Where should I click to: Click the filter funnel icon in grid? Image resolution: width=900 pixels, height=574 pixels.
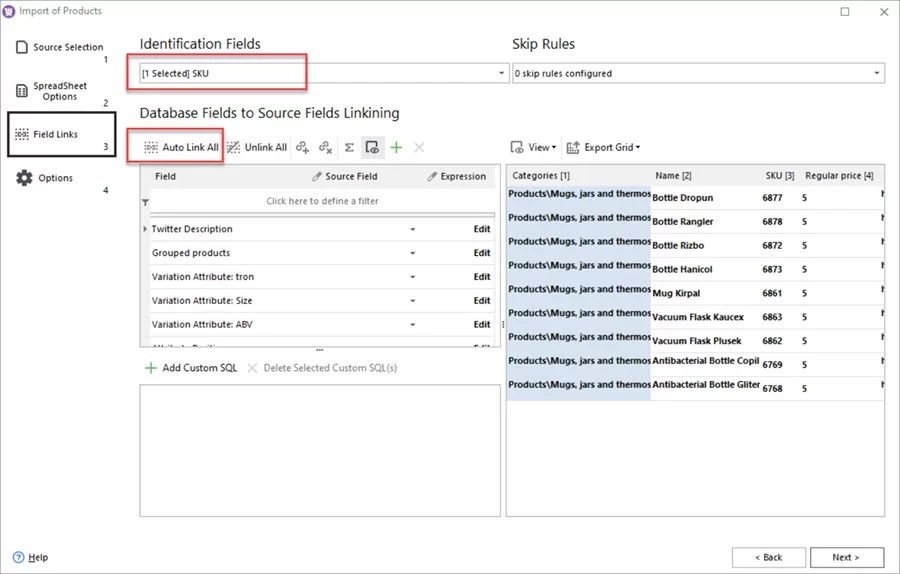tap(146, 202)
